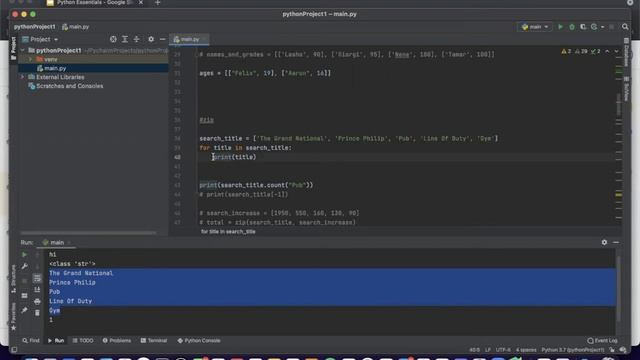The width and height of the screenshot is (640, 360).
Task: Start debugging with the bug icon
Action: pyautogui.click(x=572, y=27)
